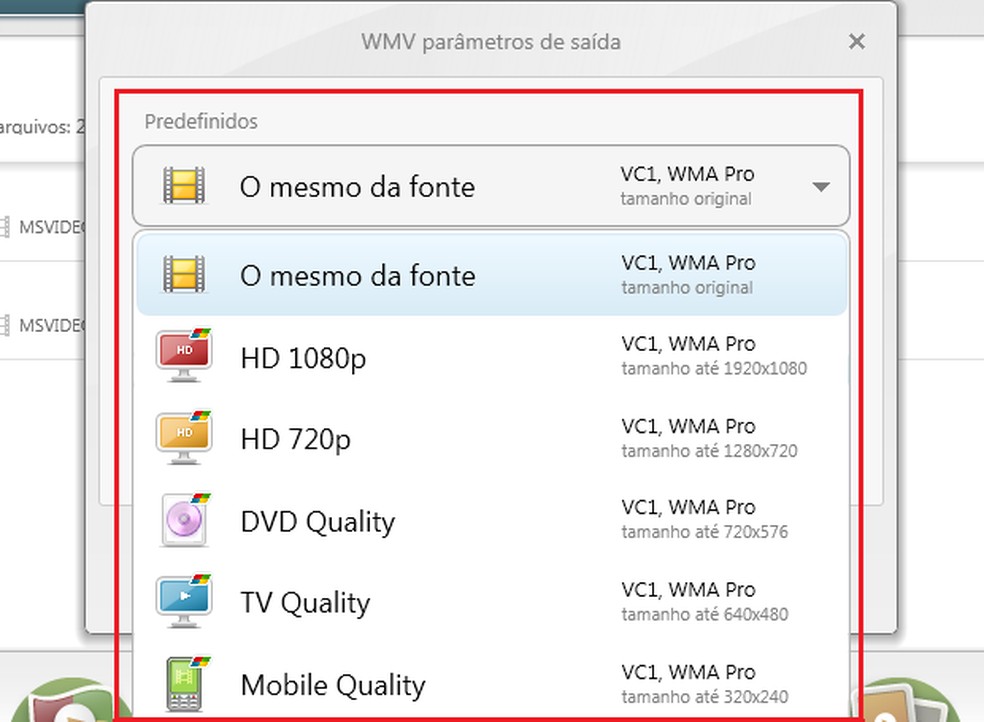Image resolution: width=984 pixels, height=722 pixels.
Task: Choose the HD 1080p preset
Action: pyautogui.click(x=303, y=358)
